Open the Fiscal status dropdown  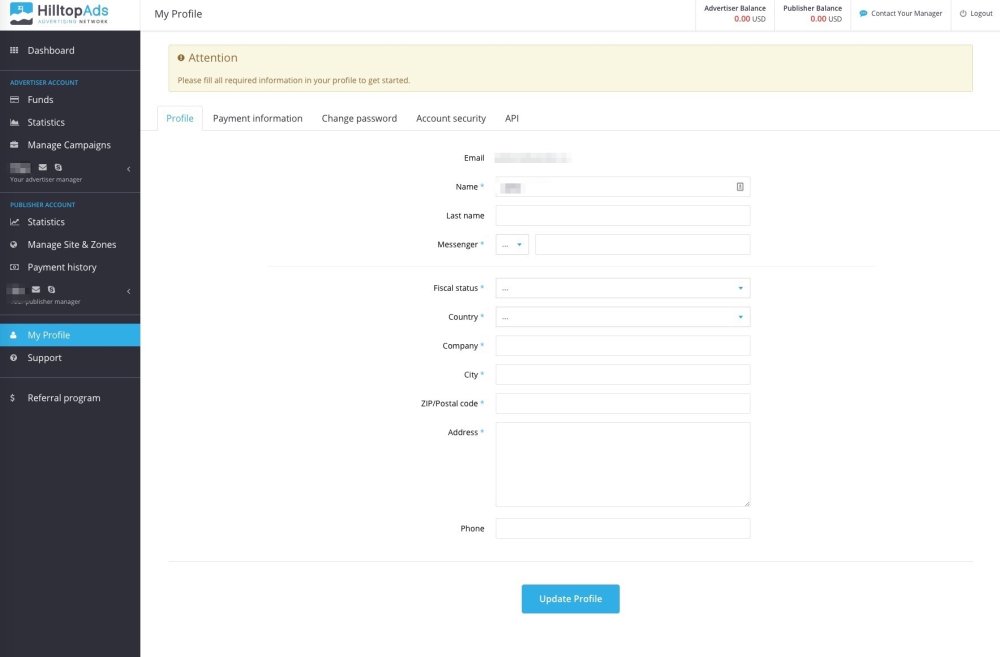coord(622,288)
